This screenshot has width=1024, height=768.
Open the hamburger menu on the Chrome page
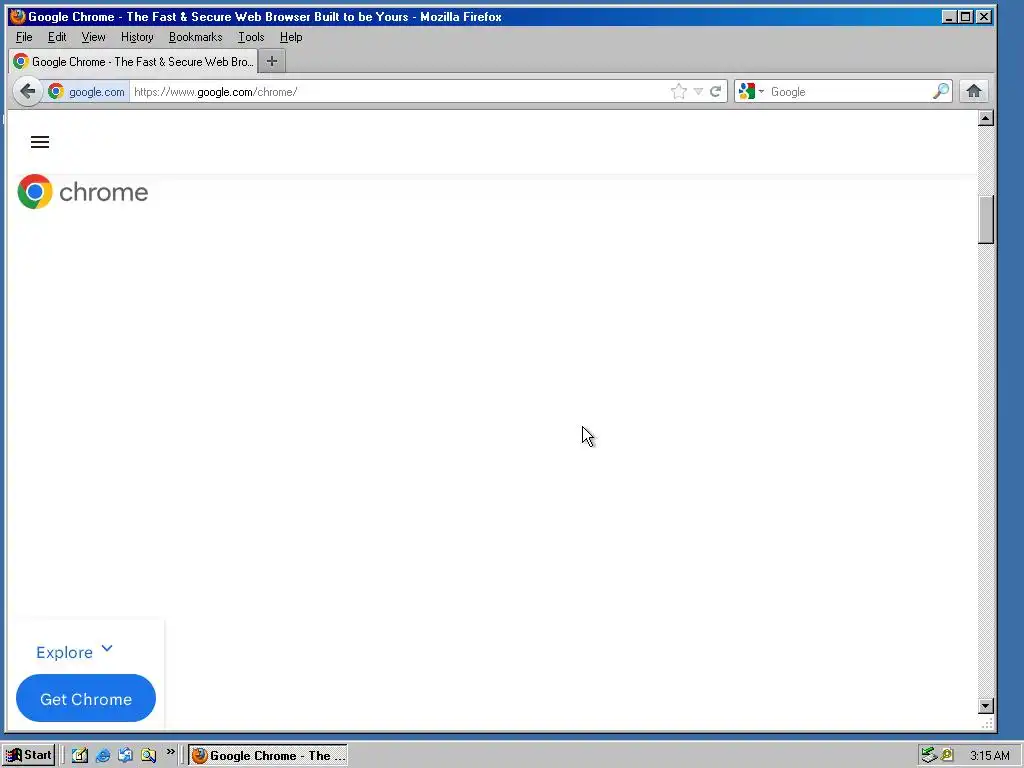coord(40,142)
